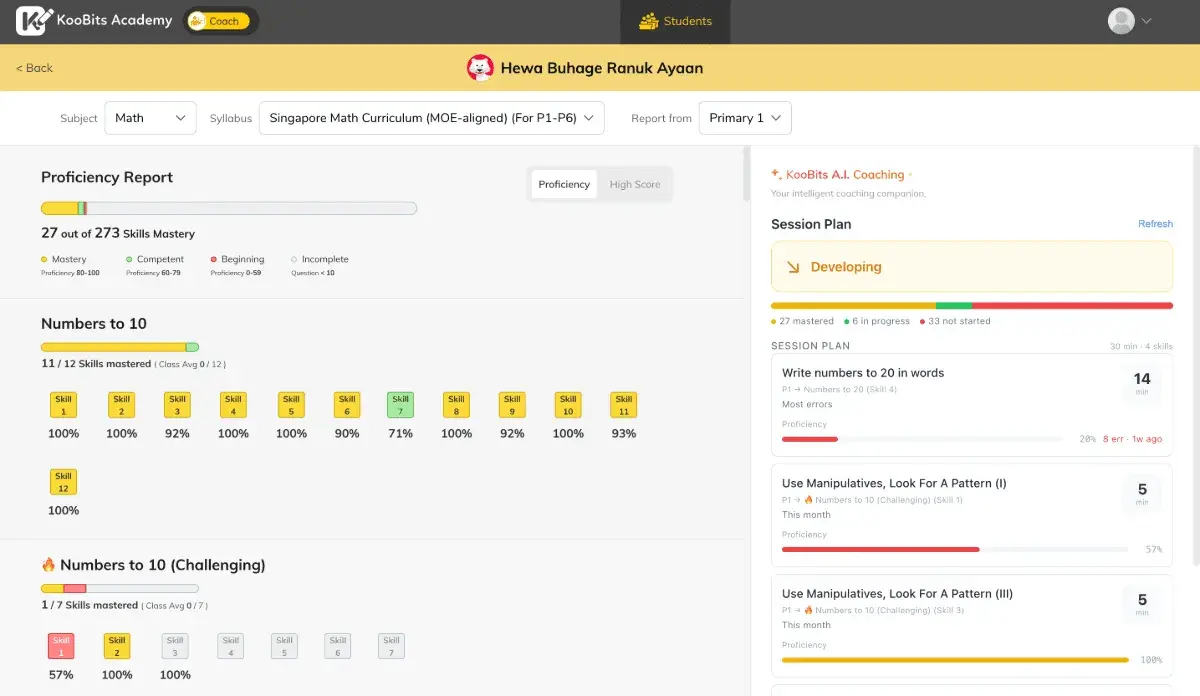1200x696 pixels.
Task: Open Use Manipulatives, Look For A Pattern (I) card
Action: (x=972, y=515)
